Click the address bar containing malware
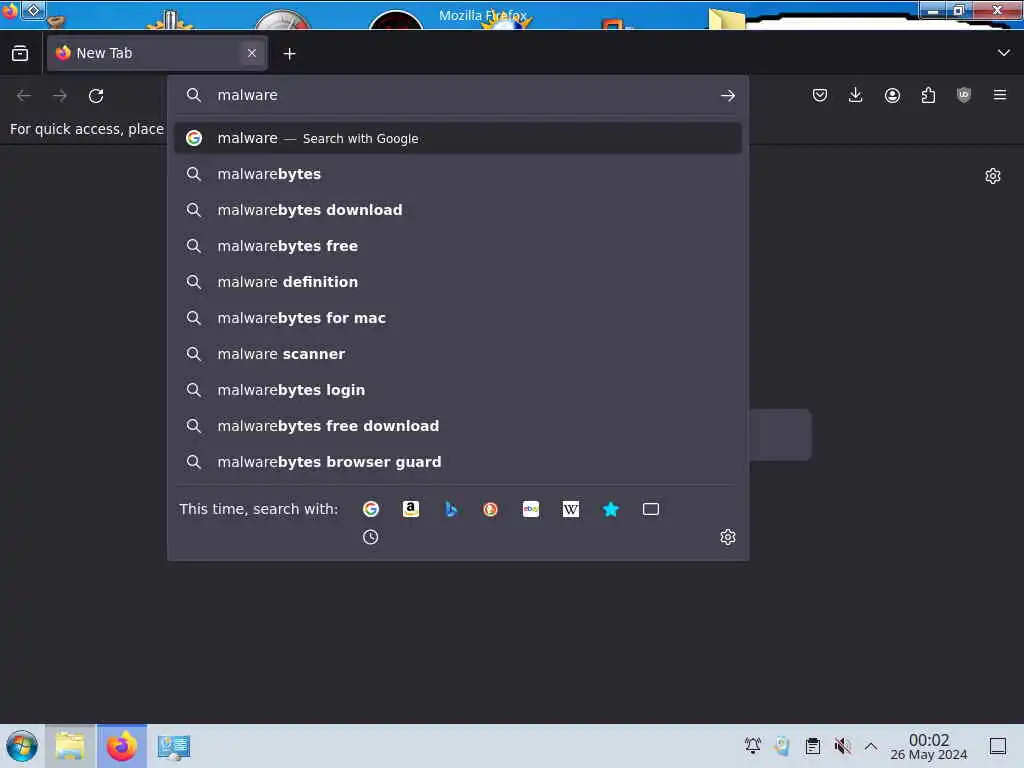1024x768 pixels. pos(457,95)
